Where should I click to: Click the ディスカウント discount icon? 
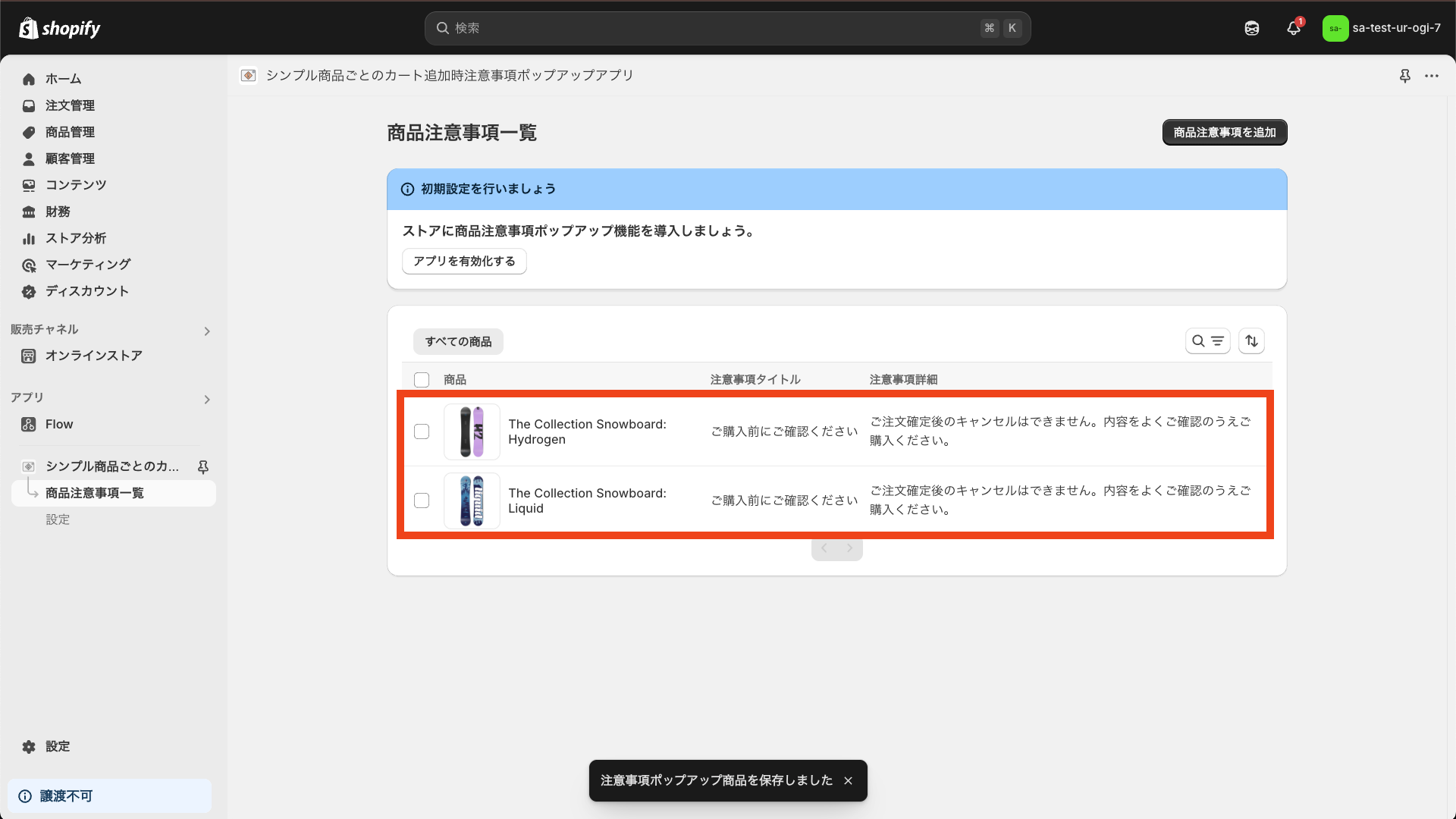click(28, 291)
